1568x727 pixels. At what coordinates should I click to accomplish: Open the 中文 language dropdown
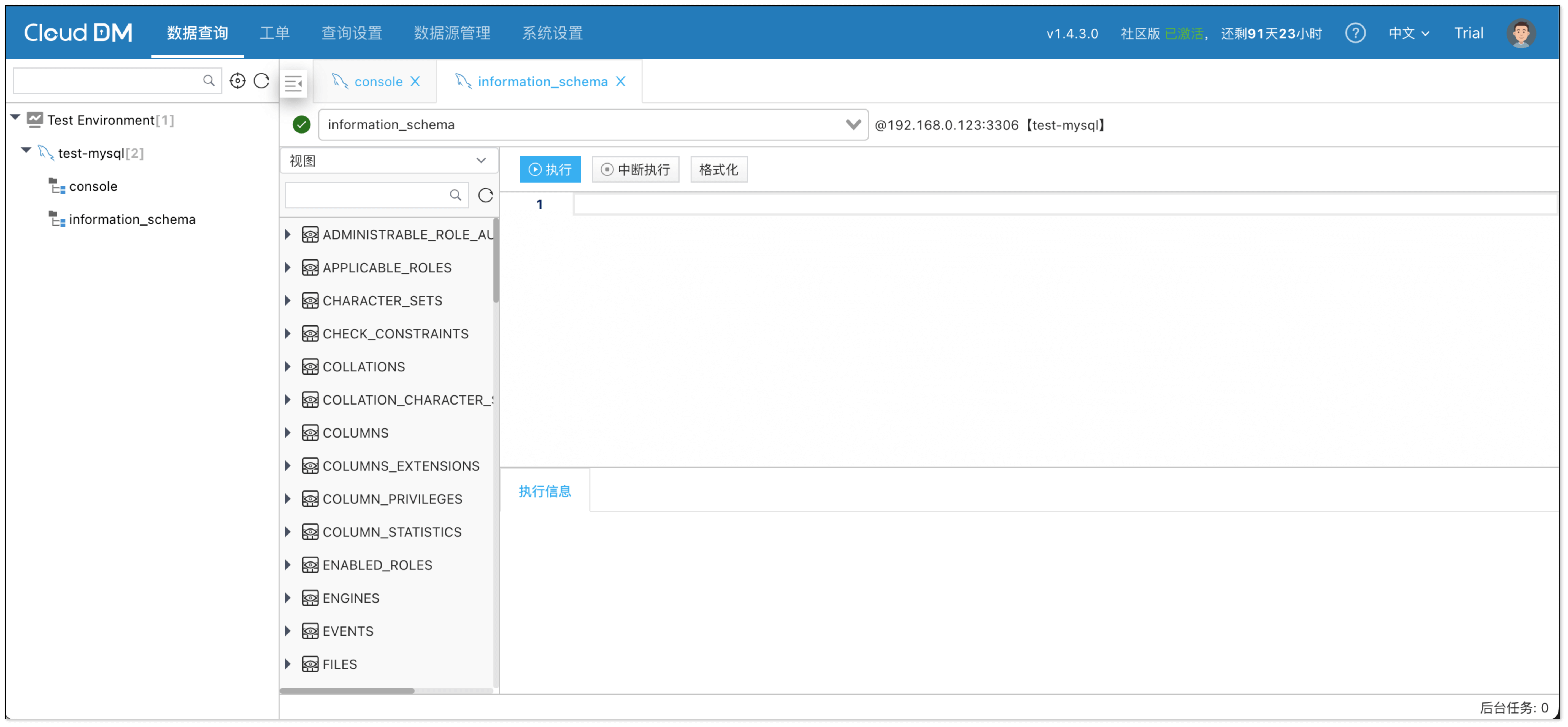click(x=1408, y=33)
